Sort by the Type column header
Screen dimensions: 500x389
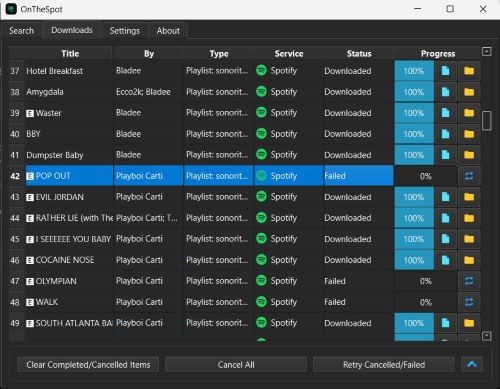tap(219, 53)
